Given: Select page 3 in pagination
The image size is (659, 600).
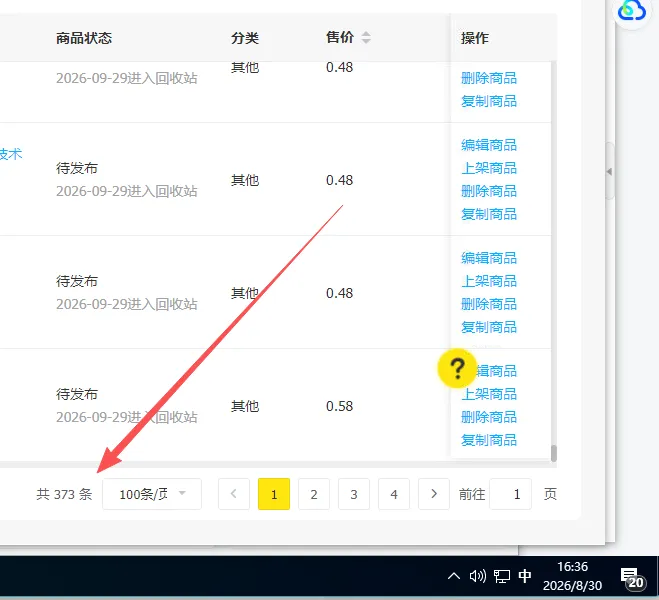Looking at the screenshot, I should point(353,494).
